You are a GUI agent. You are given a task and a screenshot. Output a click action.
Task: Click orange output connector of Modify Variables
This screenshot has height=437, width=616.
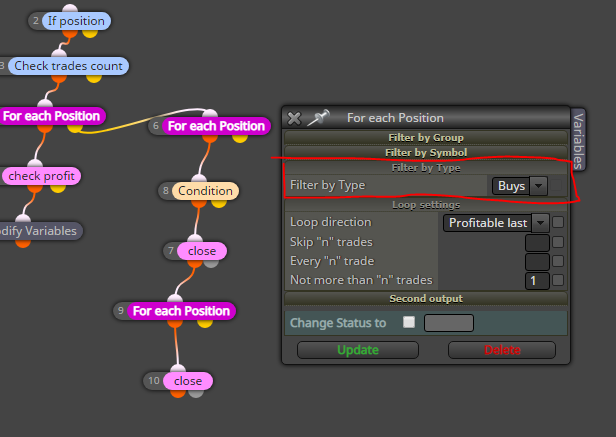[x=23, y=242]
